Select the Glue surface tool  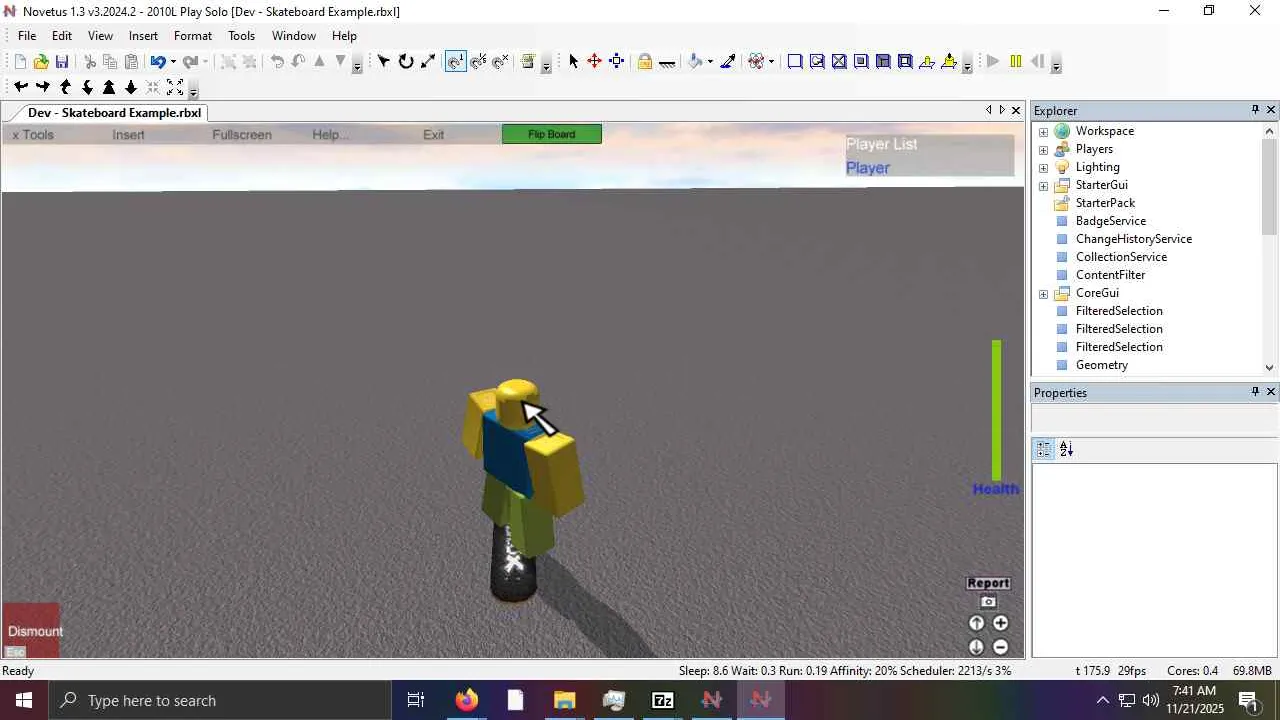[x=817, y=62]
